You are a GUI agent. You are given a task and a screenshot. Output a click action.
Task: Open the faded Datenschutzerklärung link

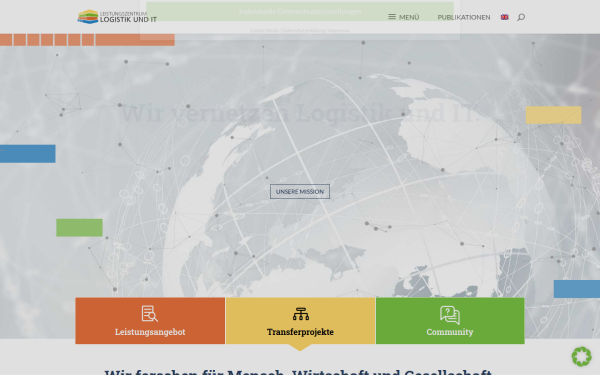[303, 31]
